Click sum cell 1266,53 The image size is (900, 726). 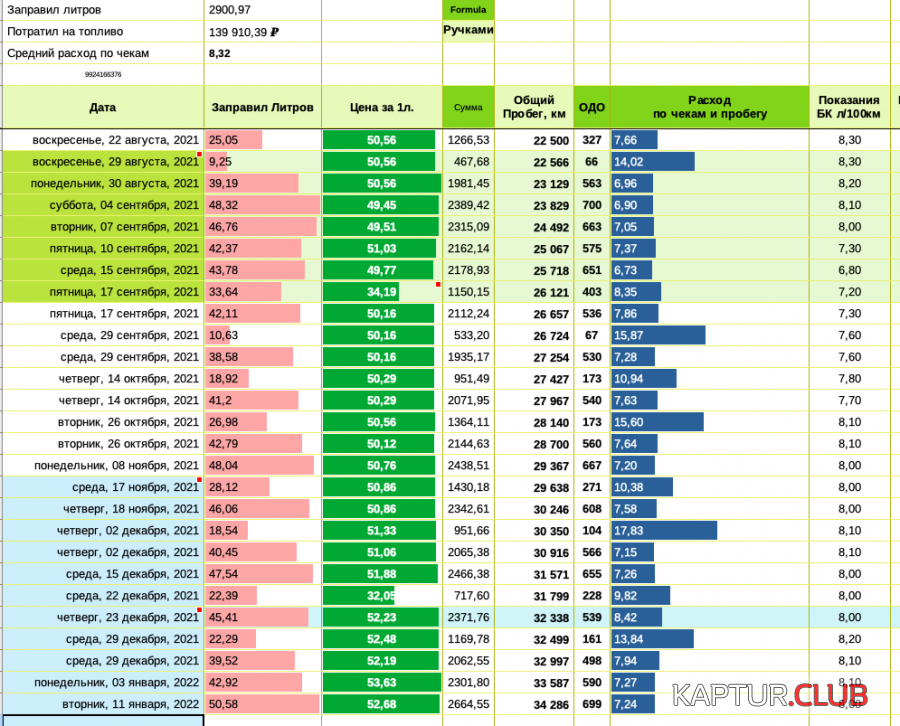coord(468,140)
